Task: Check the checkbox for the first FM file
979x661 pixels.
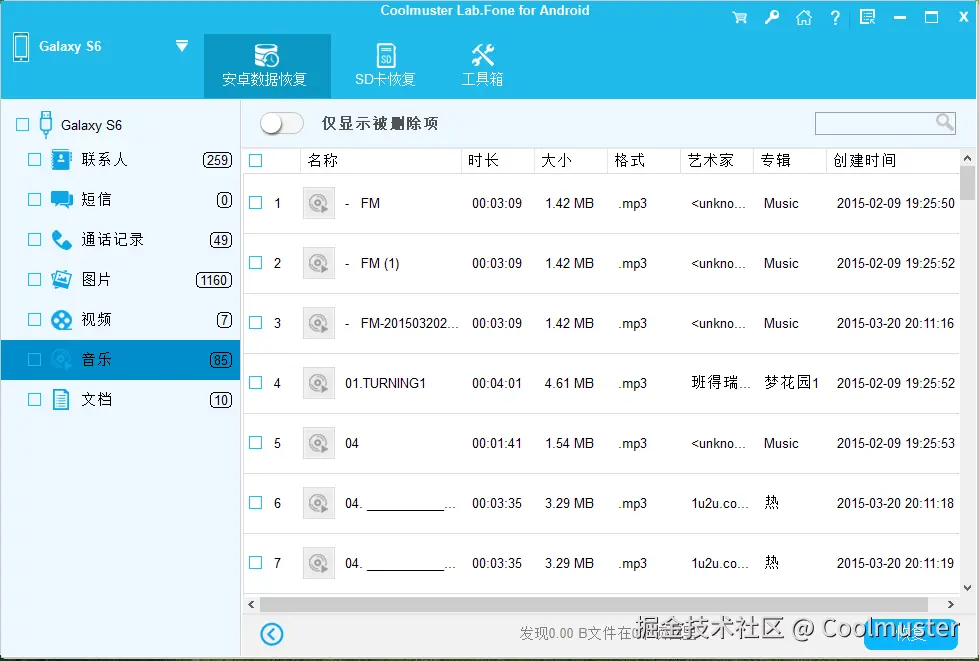Action: click(x=254, y=203)
